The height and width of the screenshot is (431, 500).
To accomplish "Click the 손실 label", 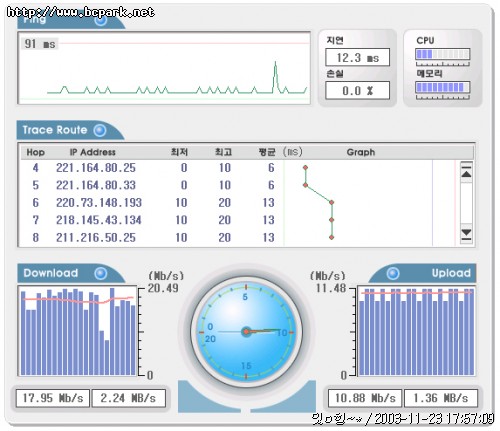I will click(x=335, y=73).
